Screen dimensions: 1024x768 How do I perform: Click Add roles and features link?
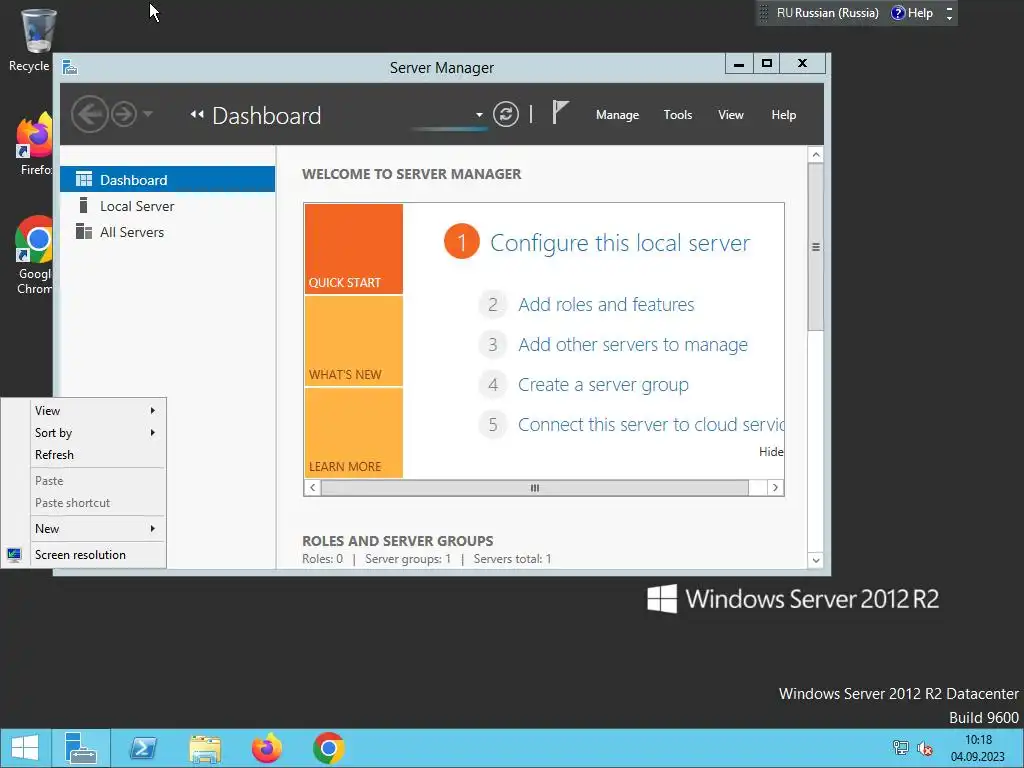606,304
